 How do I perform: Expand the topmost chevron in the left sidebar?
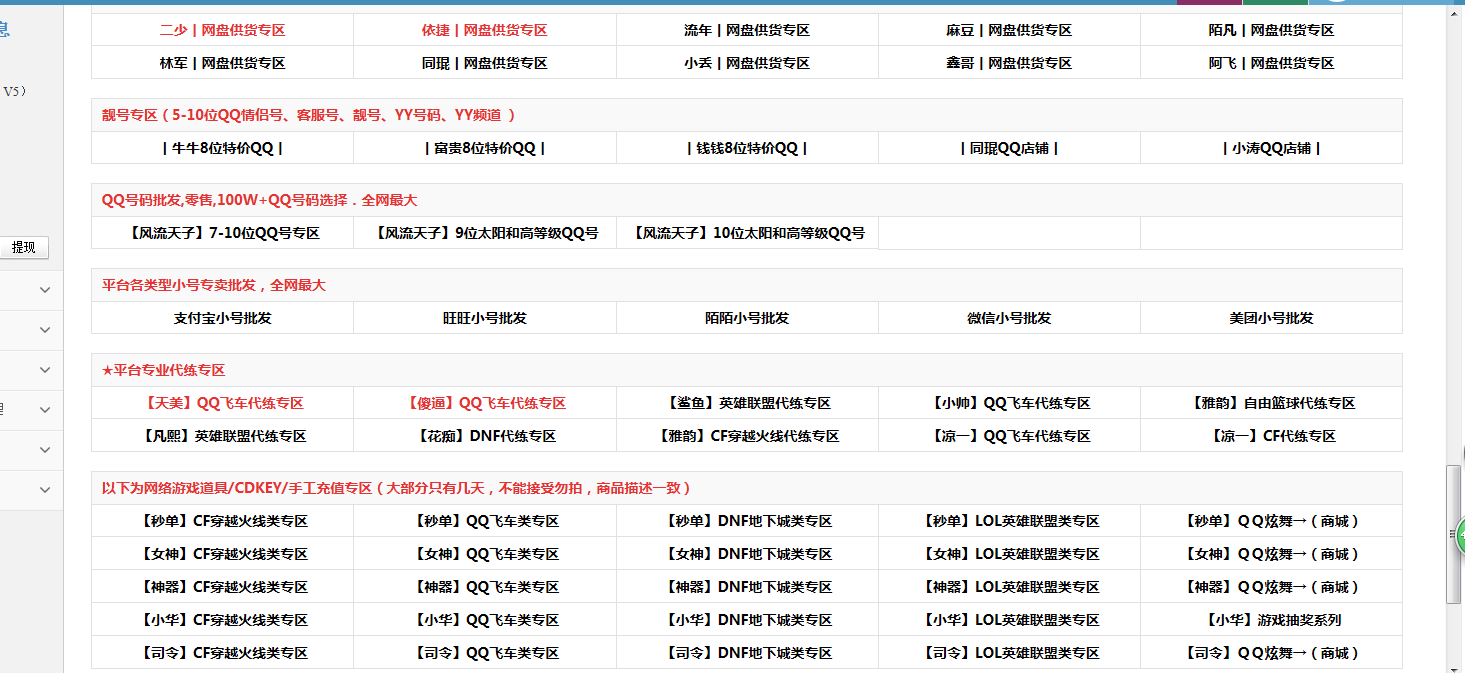pyautogui.click(x=45, y=290)
